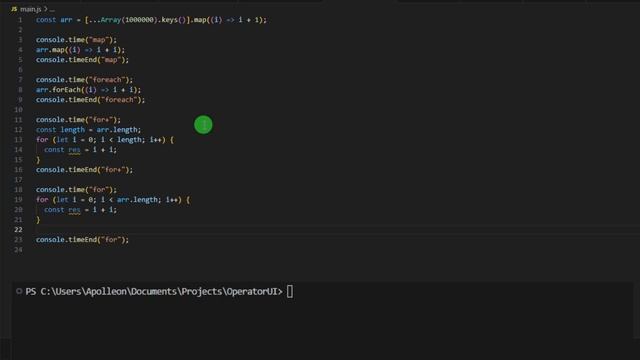
Task: Click the console.time("for") line
Action: coord(76,190)
